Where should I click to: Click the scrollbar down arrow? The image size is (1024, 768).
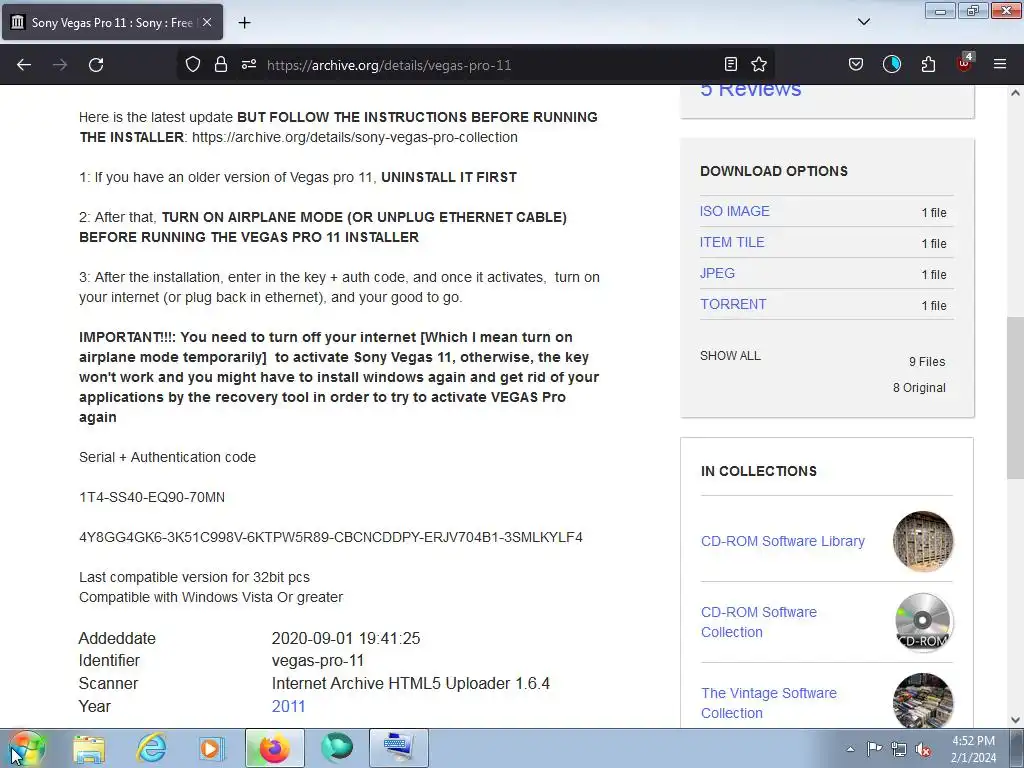pyautogui.click(x=1015, y=720)
